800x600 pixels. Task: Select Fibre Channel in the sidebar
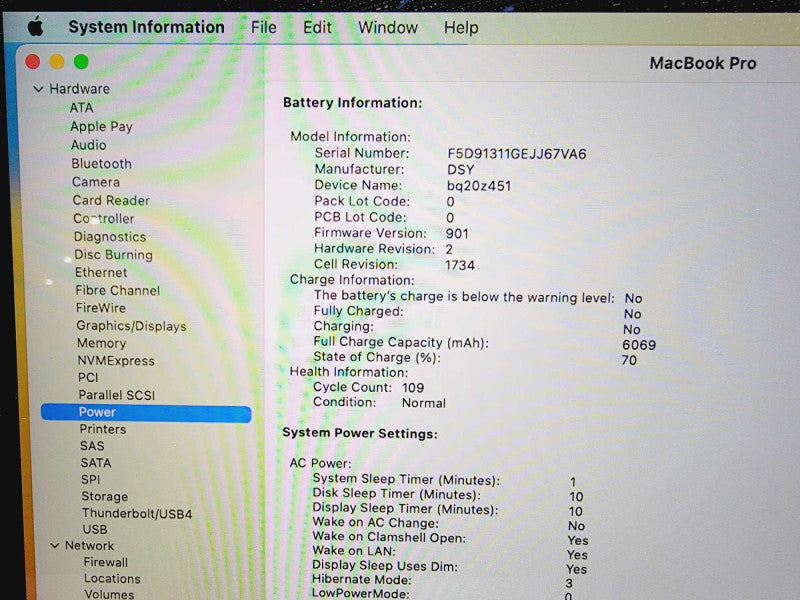click(118, 290)
